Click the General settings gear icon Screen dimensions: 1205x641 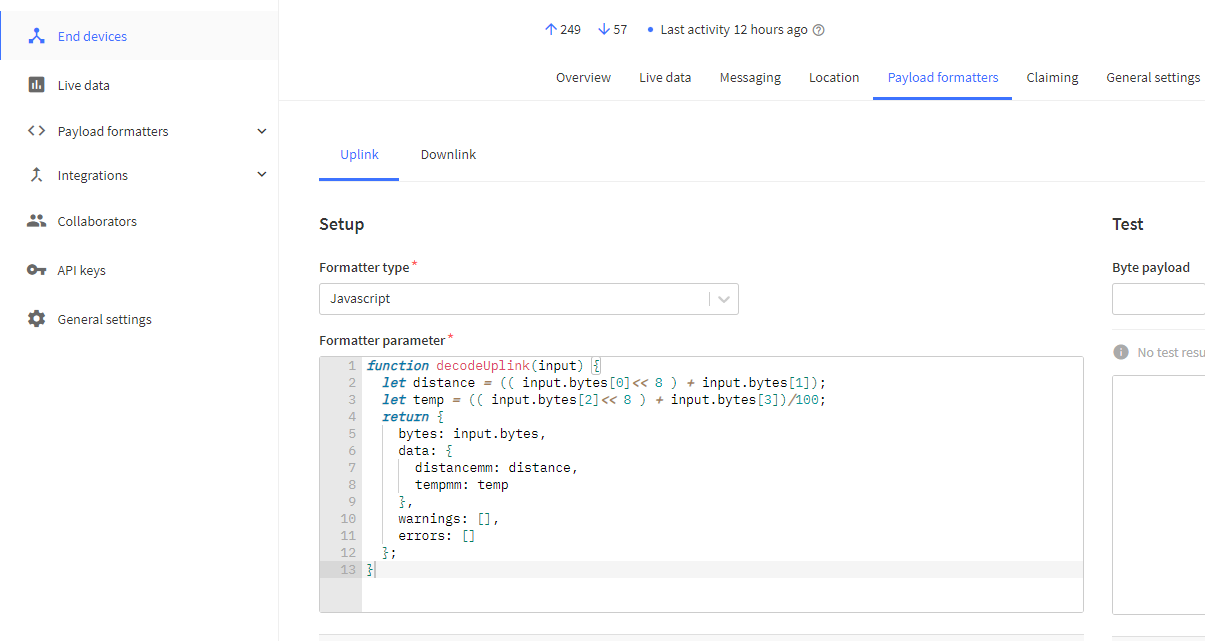[x=37, y=319]
